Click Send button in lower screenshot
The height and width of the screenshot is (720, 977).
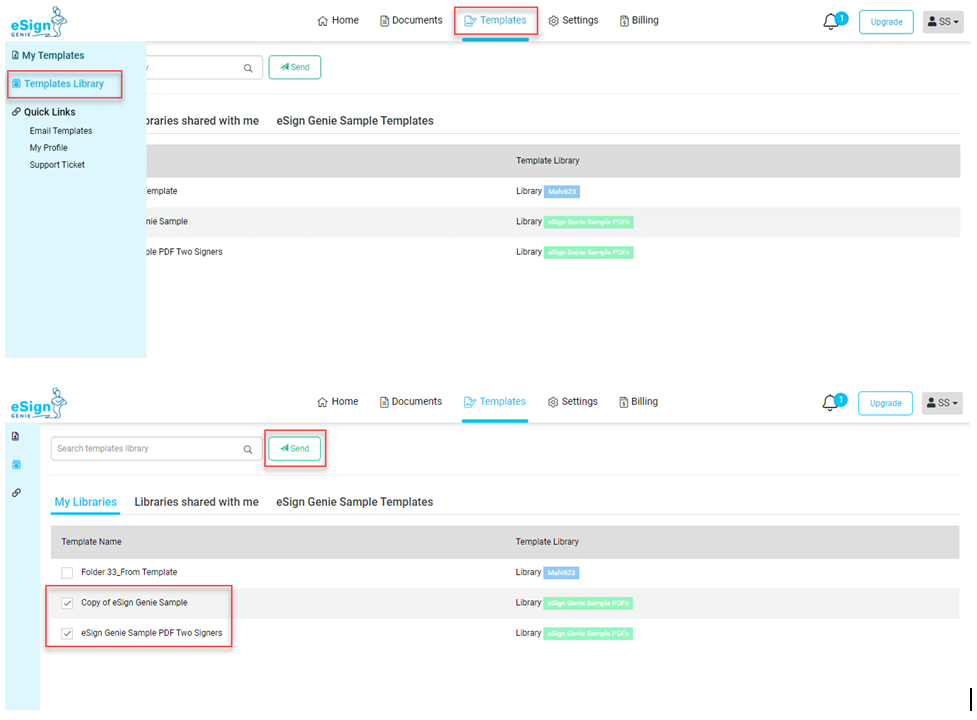pyautogui.click(x=295, y=448)
